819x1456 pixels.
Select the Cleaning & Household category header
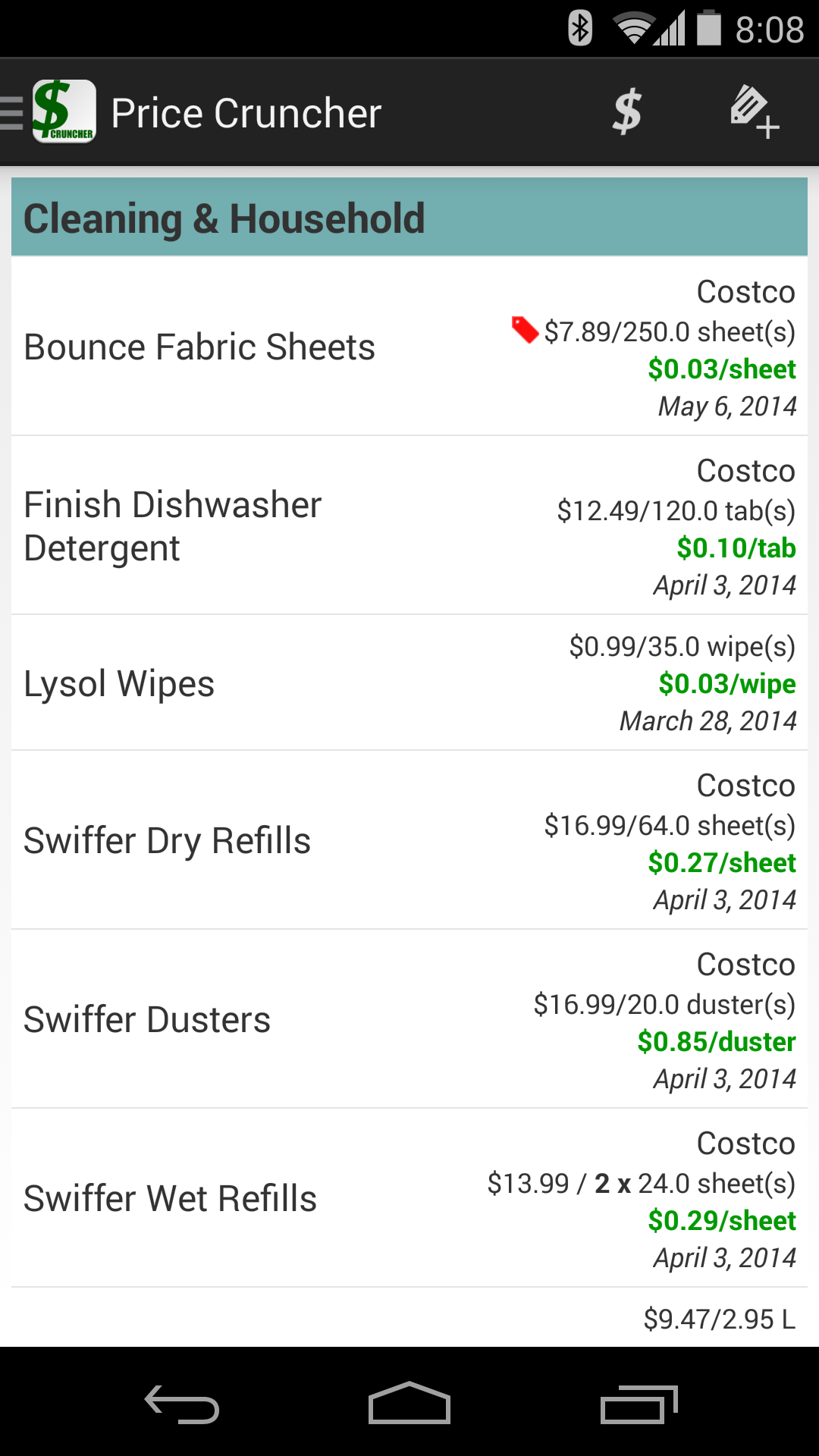pos(409,218)
